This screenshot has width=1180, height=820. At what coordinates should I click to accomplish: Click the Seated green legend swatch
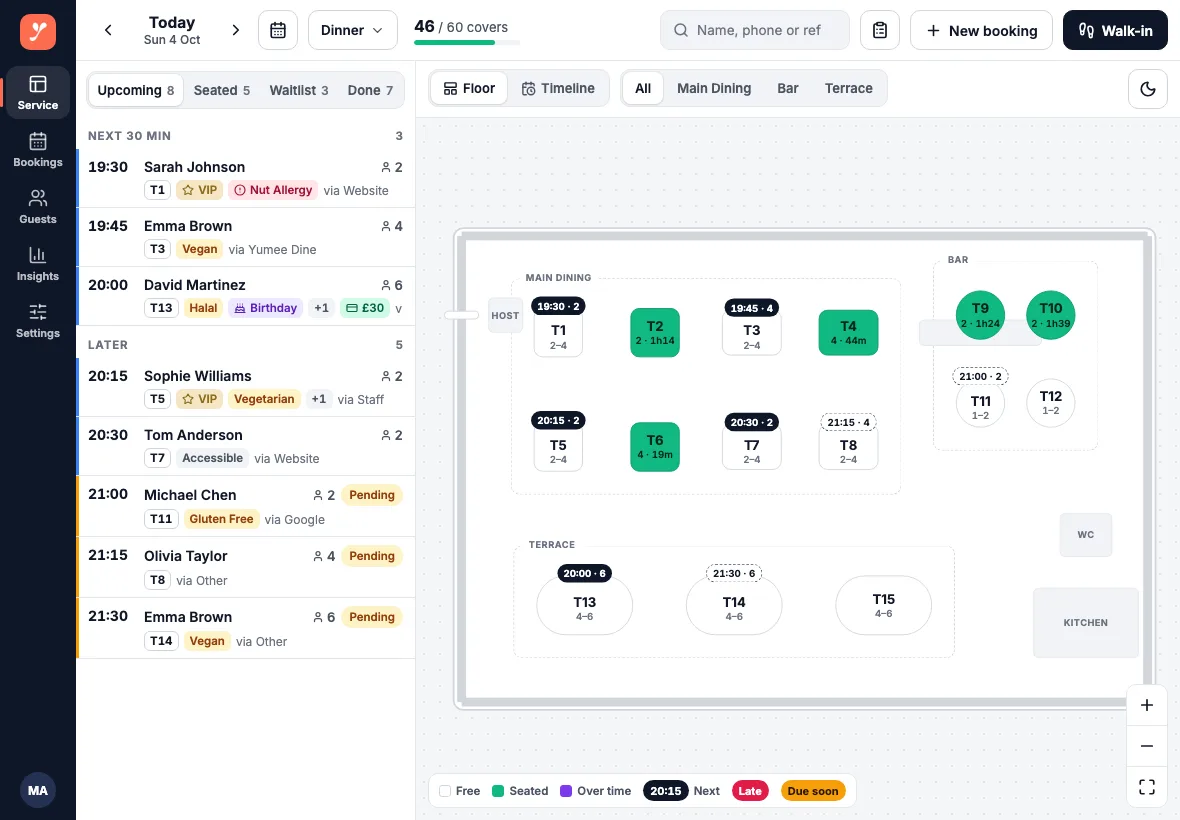click(x=497, y=791)
